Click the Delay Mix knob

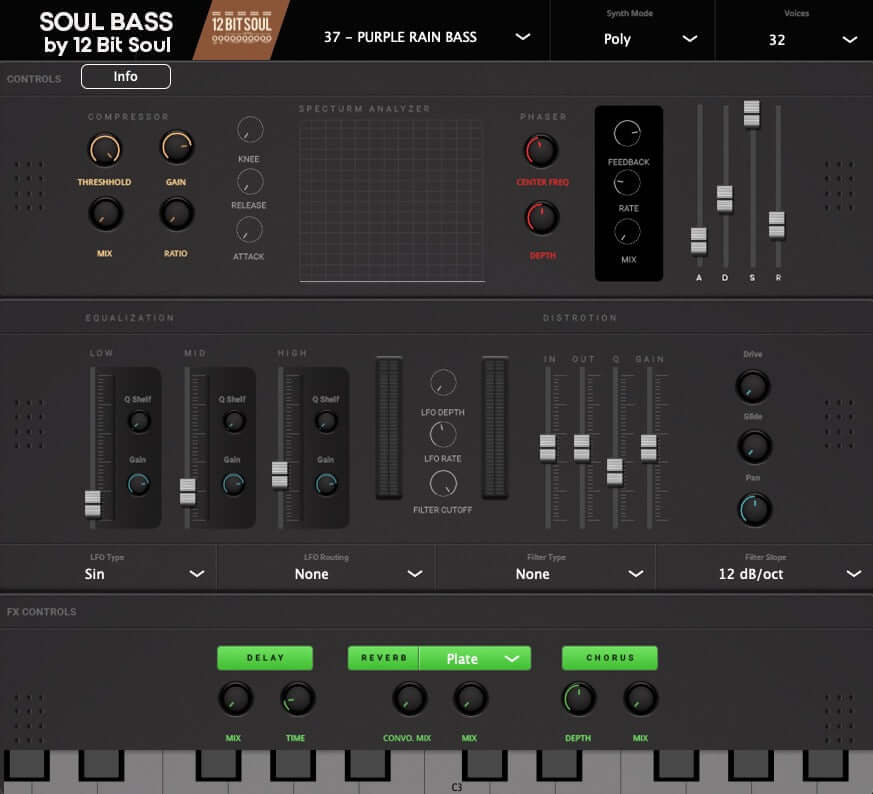(235, 699)
